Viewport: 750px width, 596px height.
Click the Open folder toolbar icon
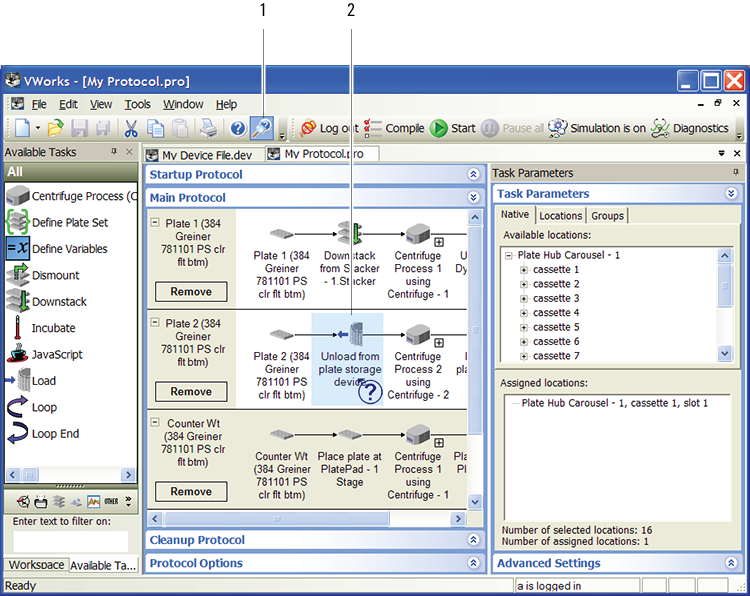(x=55, y=128)
